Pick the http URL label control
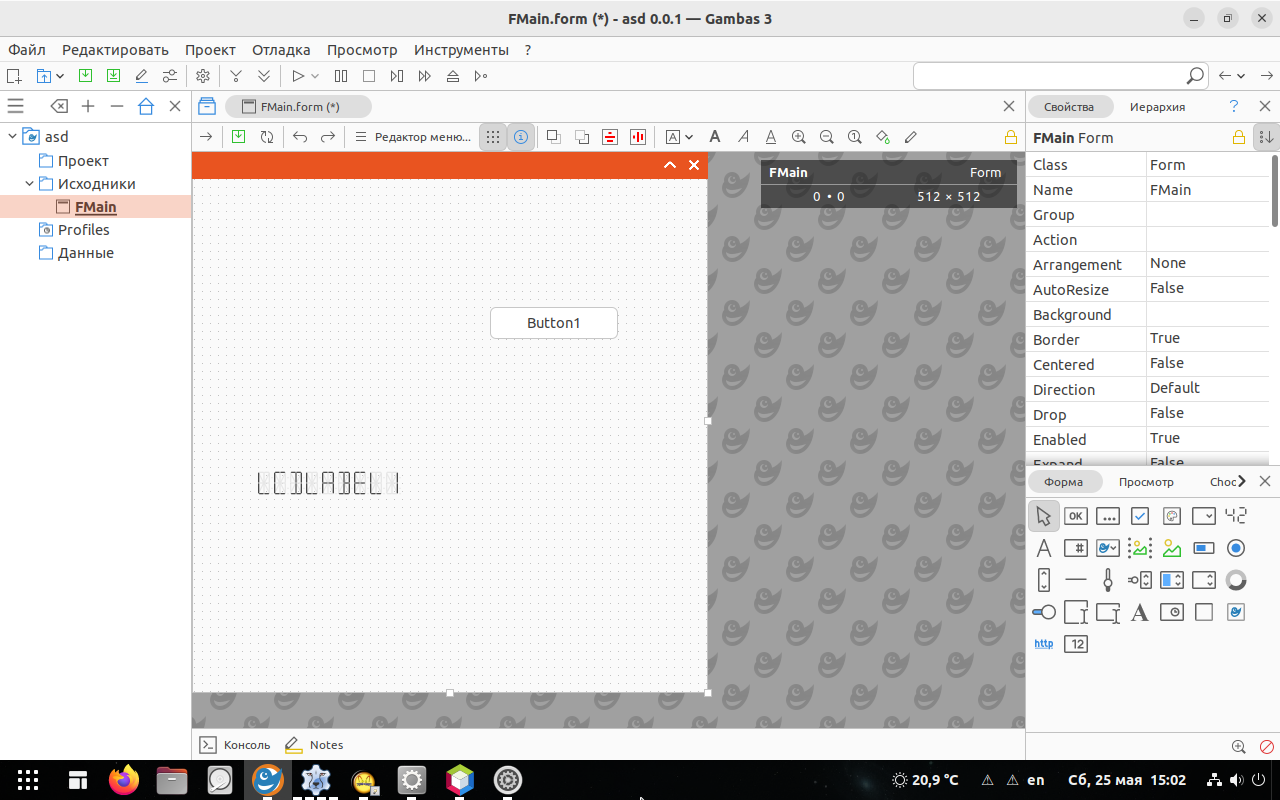This screenshot has height=800, width=1280. coord(1043,644)
